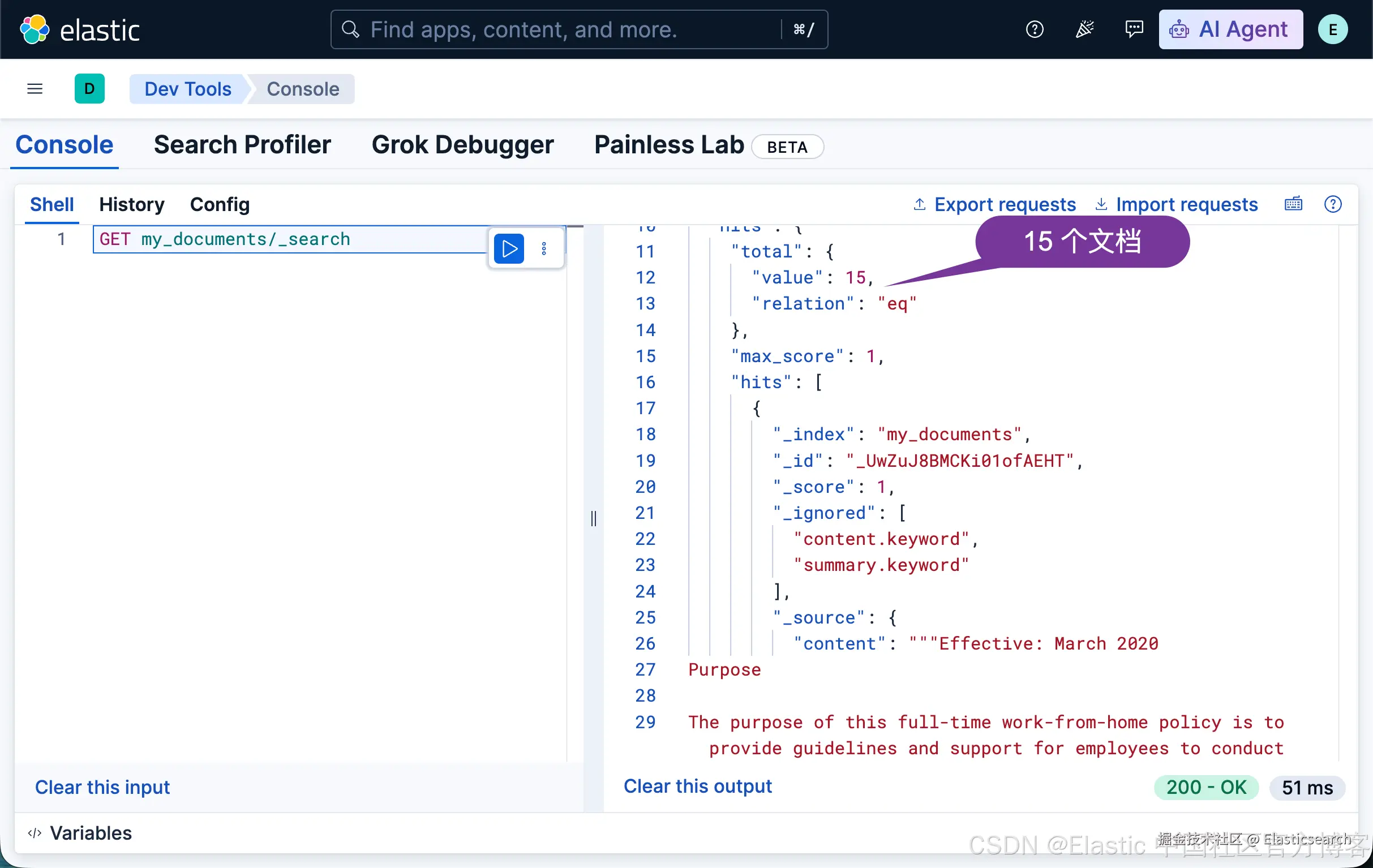Screen dimensions: 1373x868
Task: Switch to Painless Lab tab
Action: tap(669, 145)
